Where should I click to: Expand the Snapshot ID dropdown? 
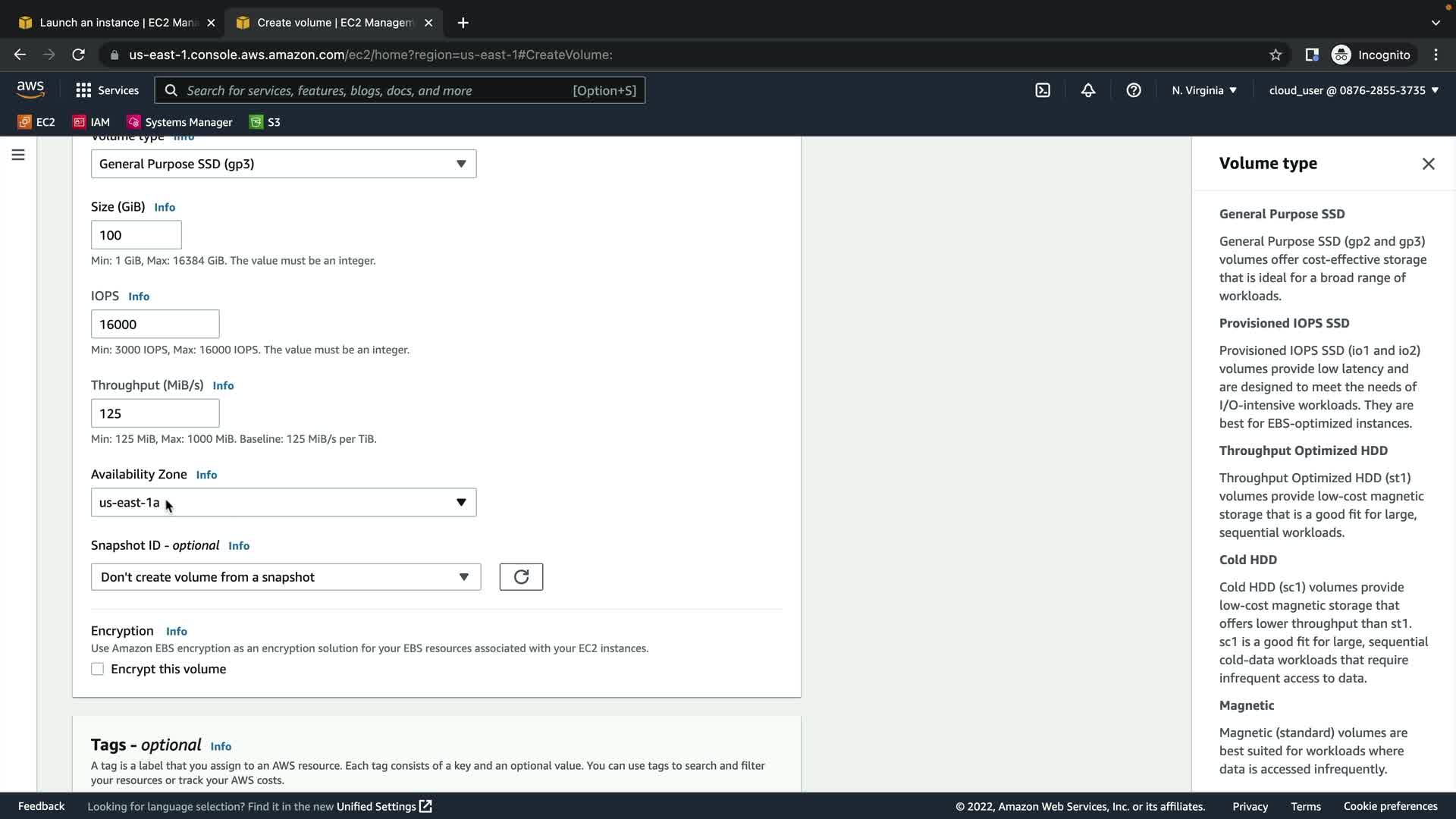tap(285, 577)
